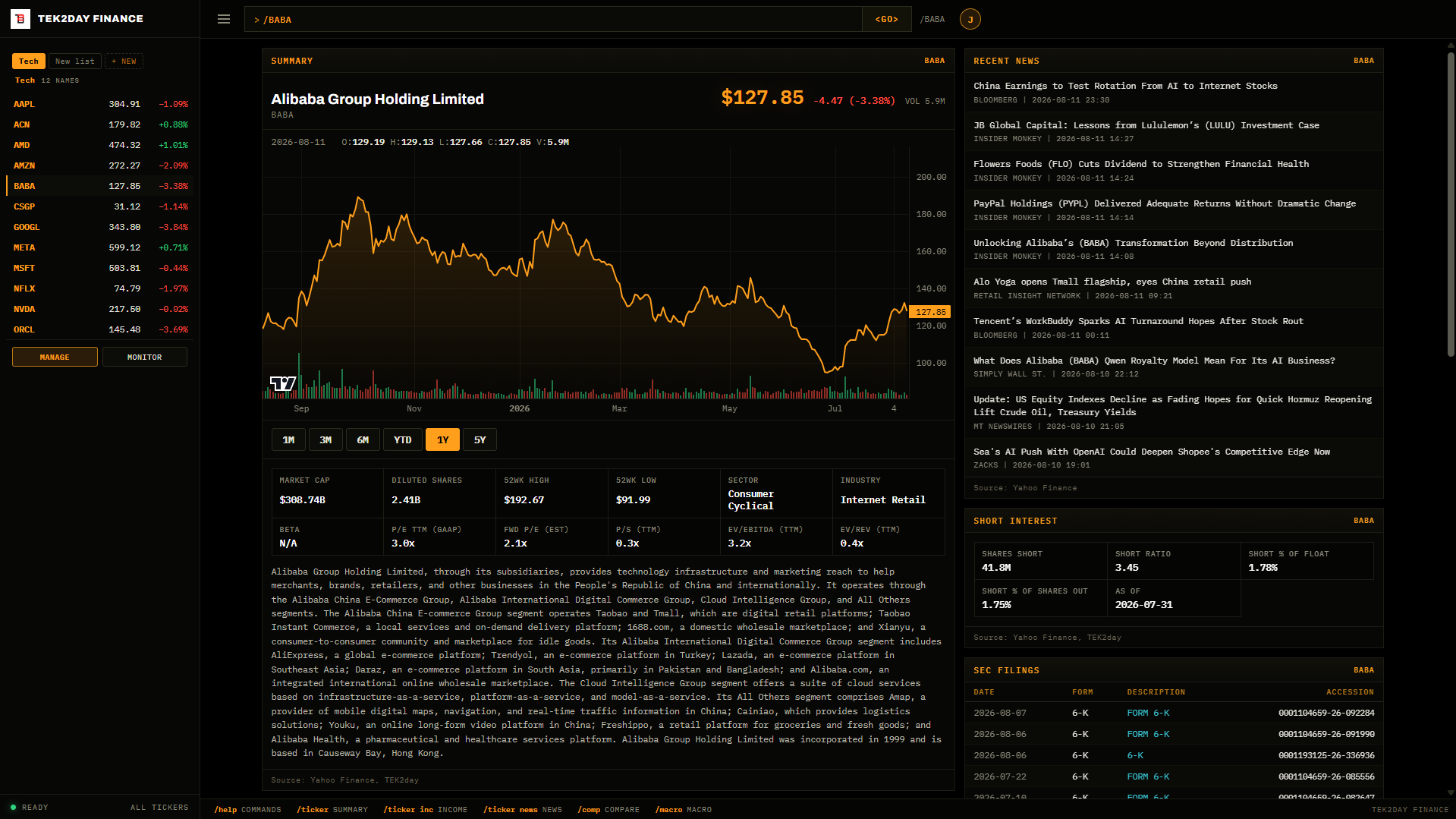Click the MANAGE button
This screenshot has width=1456, height=819.
(x=55, y=357)
